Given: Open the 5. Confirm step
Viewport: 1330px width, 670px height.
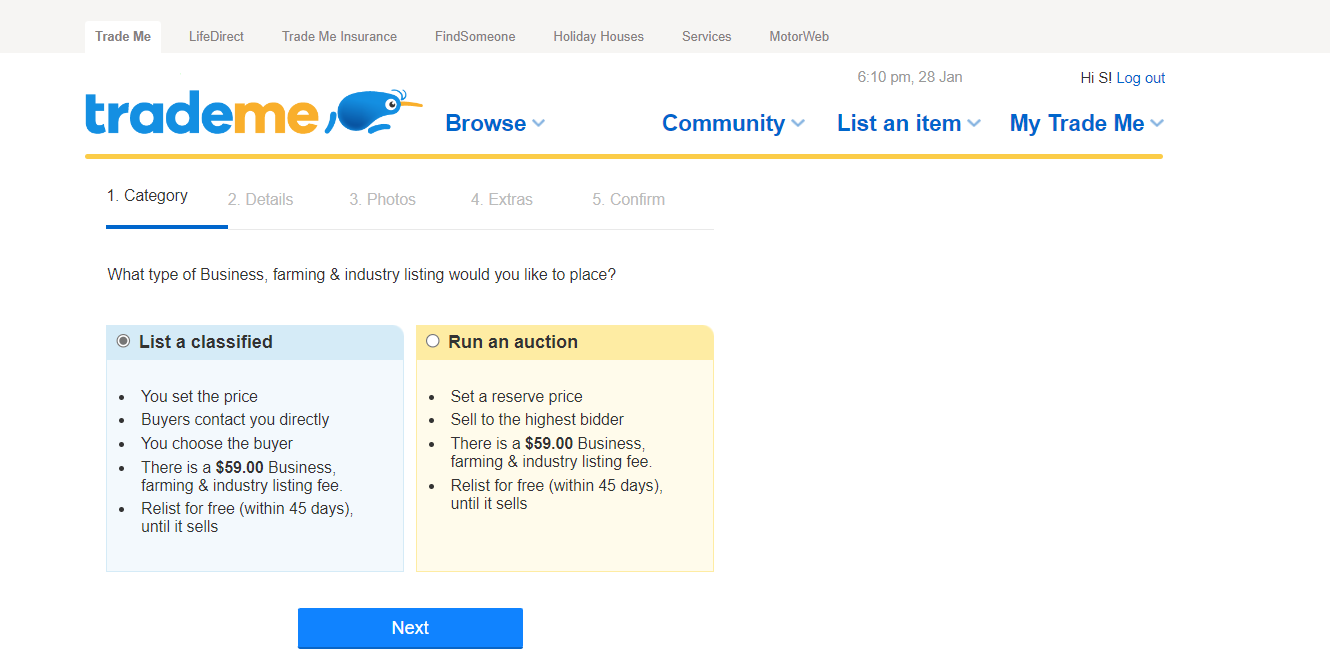Looking at the screenshot, I should coord(628,199).
